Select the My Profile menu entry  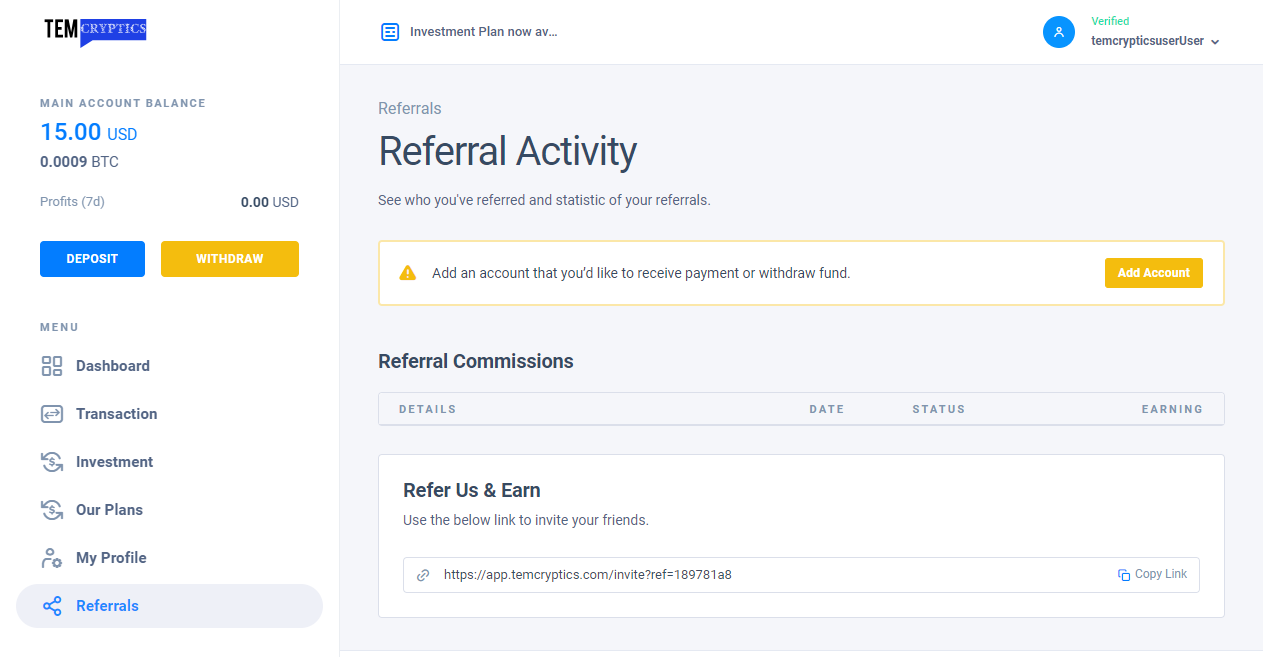pos(111,558)
